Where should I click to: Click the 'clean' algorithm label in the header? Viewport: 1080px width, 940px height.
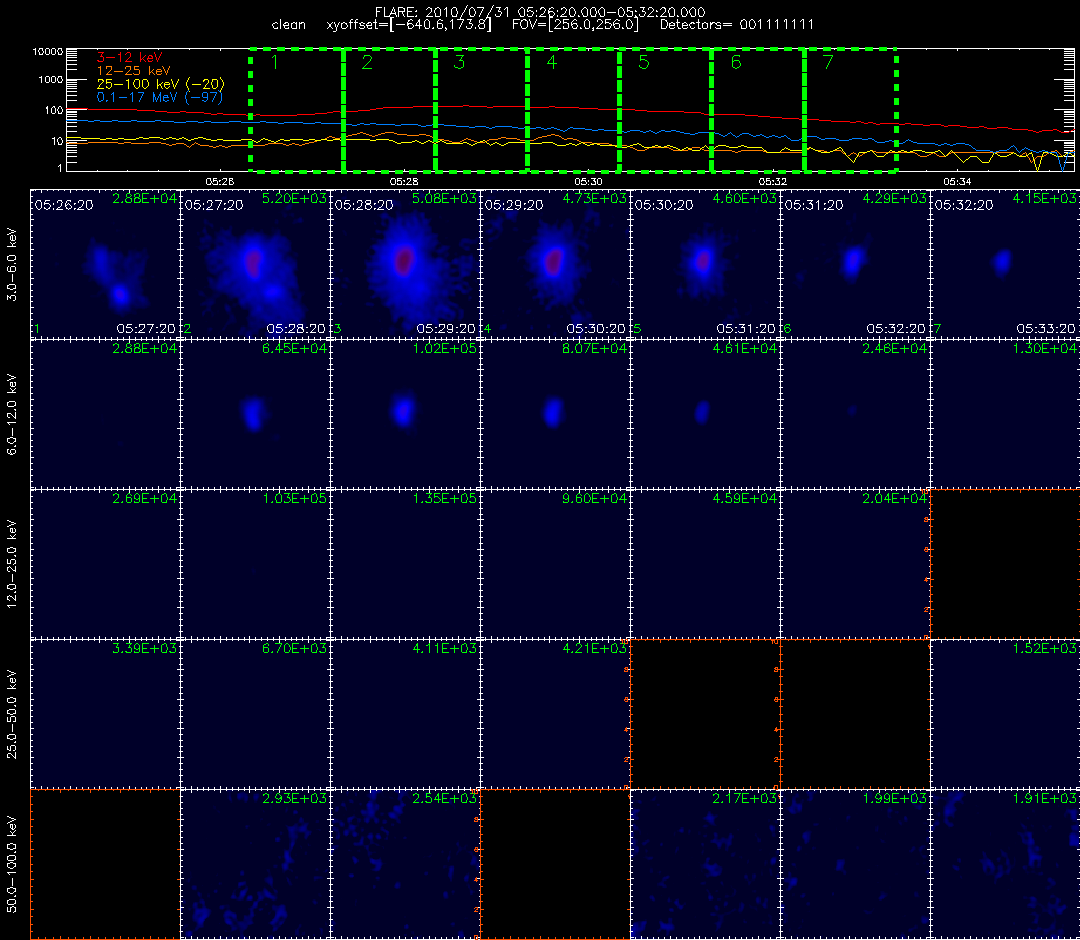pyautogui.click(x=289, y=25)
